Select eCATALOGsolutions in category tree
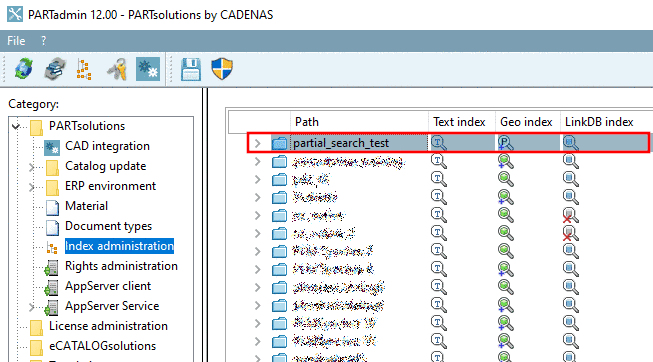653x362 pixels. point(102,346)
